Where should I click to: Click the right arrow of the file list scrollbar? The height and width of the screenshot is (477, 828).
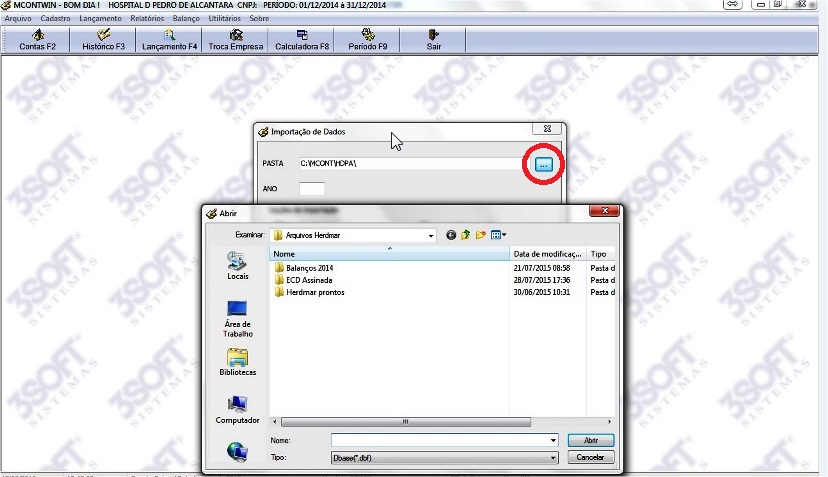click(609, 422)
